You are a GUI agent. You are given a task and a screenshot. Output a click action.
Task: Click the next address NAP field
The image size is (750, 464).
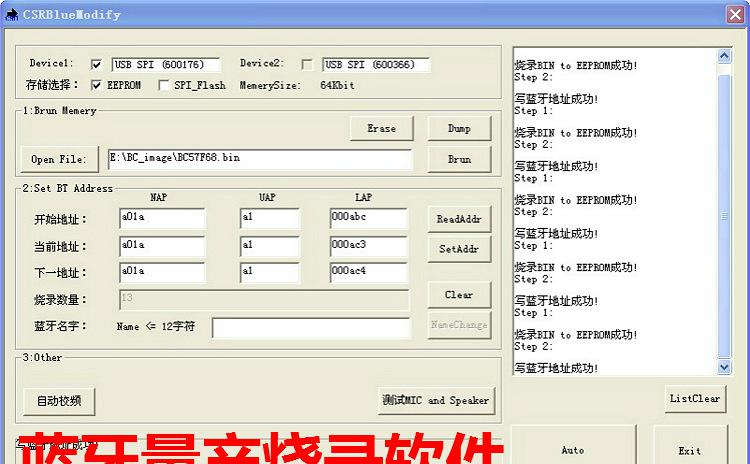coord(162,272)
